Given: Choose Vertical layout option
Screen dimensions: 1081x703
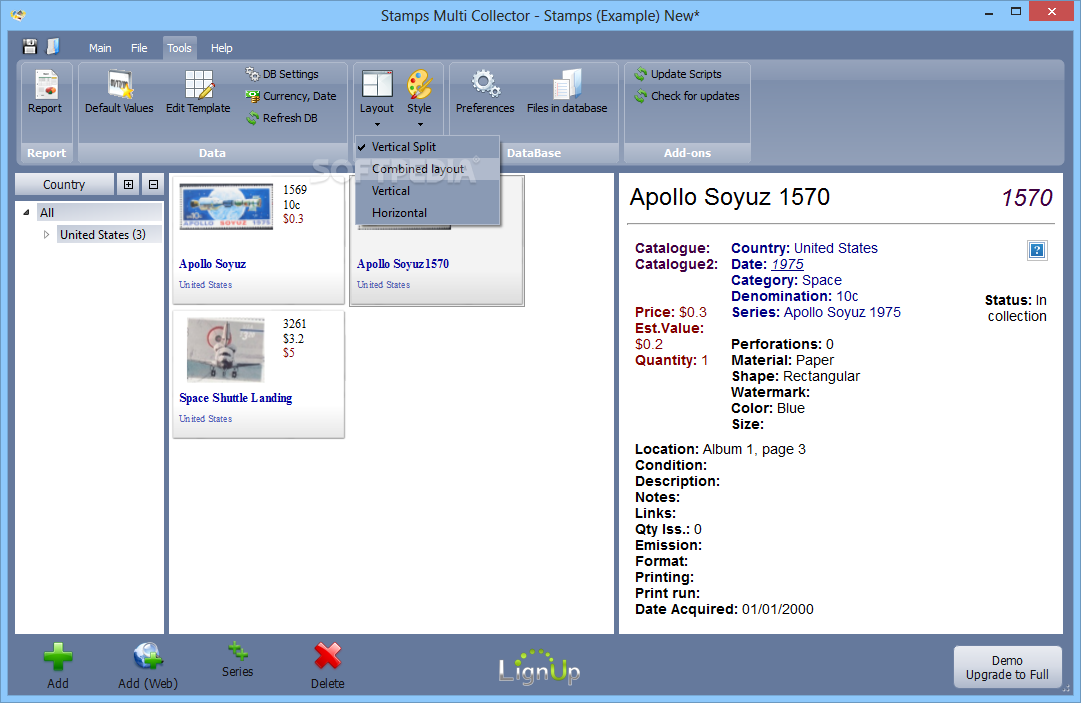Looking at the screenshot, I should click(x=427, y=191).
